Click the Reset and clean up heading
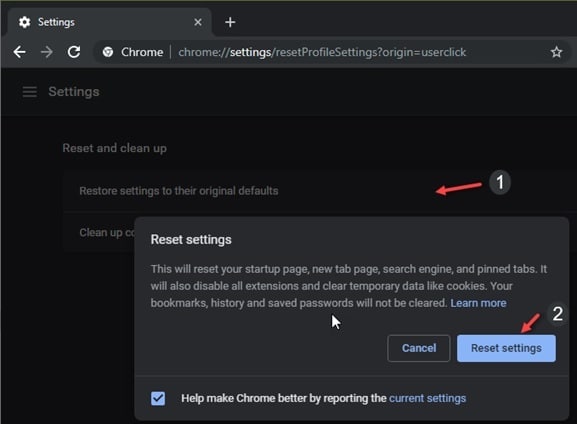577x424 pixels. coord(114,148)
